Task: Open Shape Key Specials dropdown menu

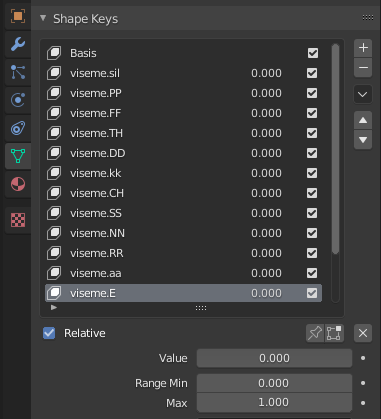Action: point(363,94)
